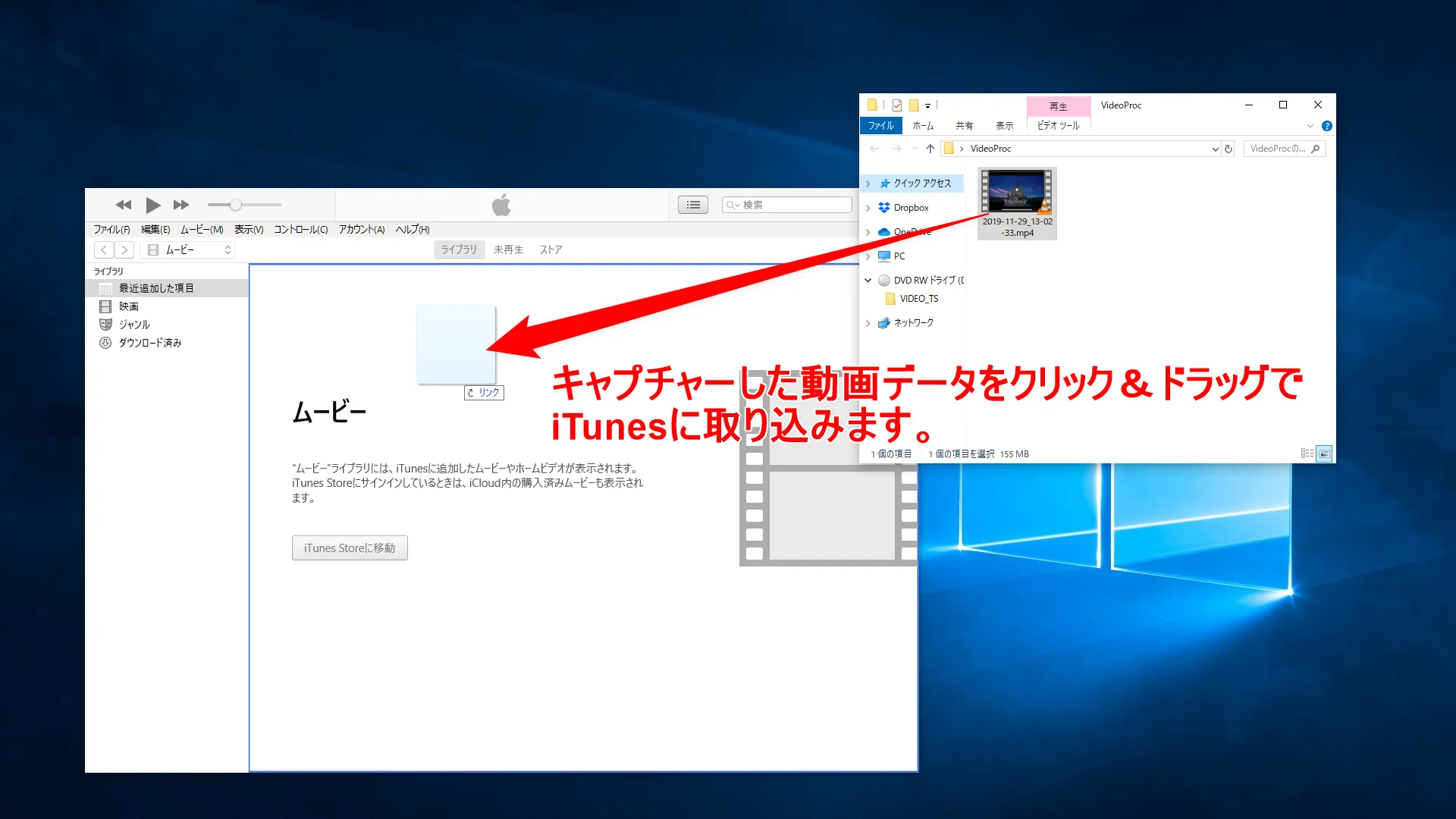
Task: Click the iTunes play button
Action: [x=152, y=205]
